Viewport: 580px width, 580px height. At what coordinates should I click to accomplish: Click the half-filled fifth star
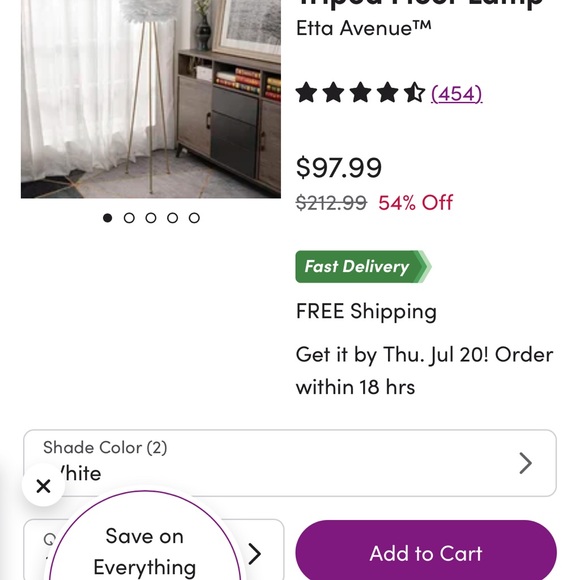pos(414,92)
